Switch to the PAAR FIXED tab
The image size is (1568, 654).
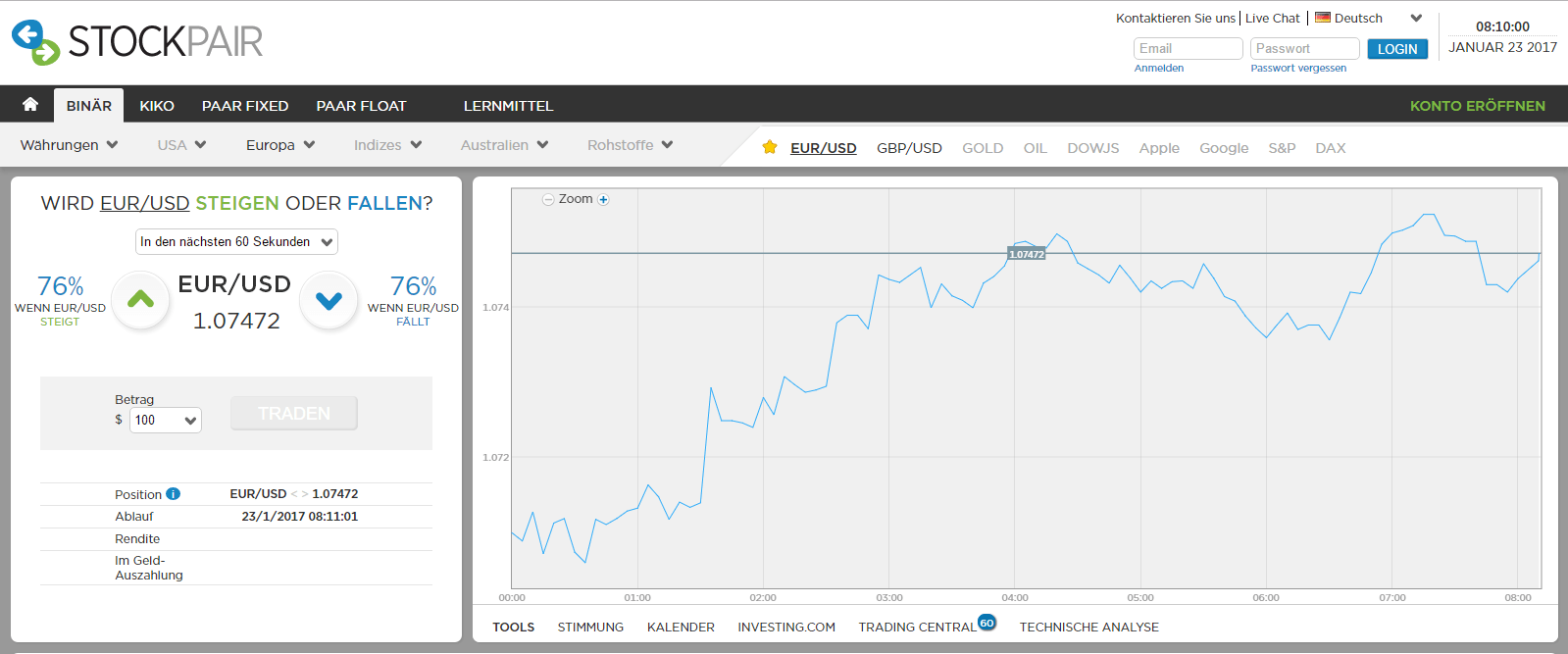tap(245, 106)
